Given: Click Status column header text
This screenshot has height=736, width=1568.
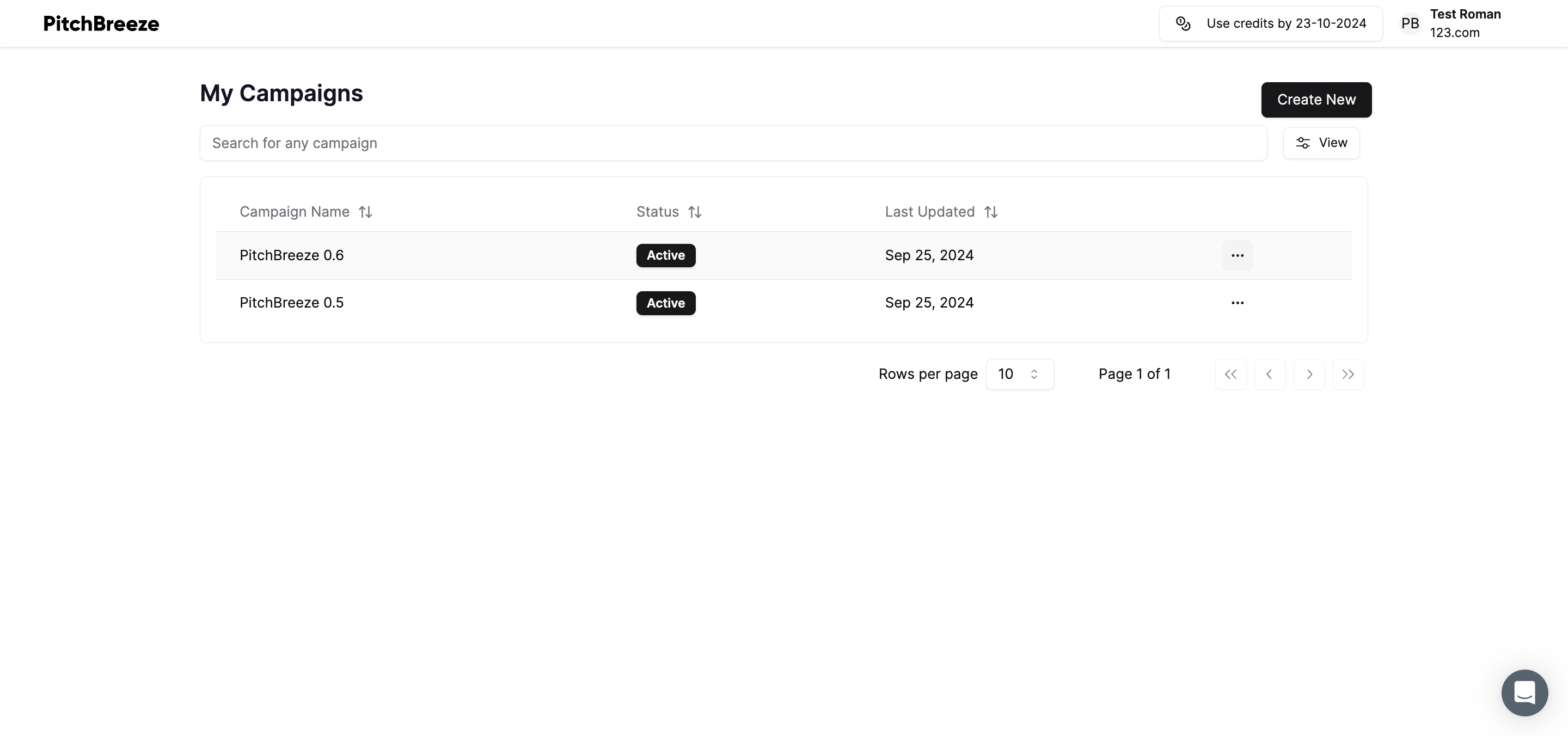Looking at the screenshot, I should tap(657, 212).
